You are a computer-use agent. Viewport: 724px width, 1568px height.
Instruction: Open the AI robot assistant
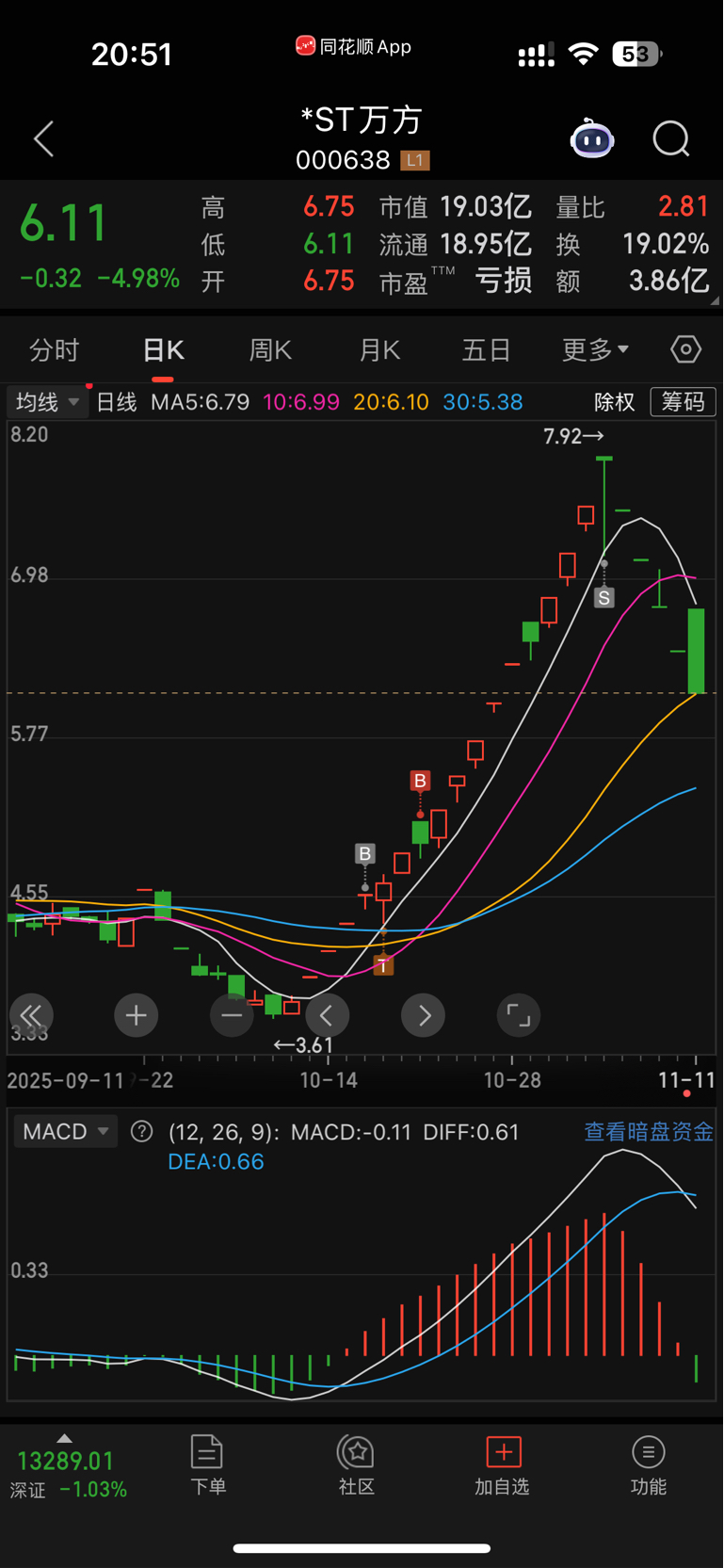coord(592,139)
